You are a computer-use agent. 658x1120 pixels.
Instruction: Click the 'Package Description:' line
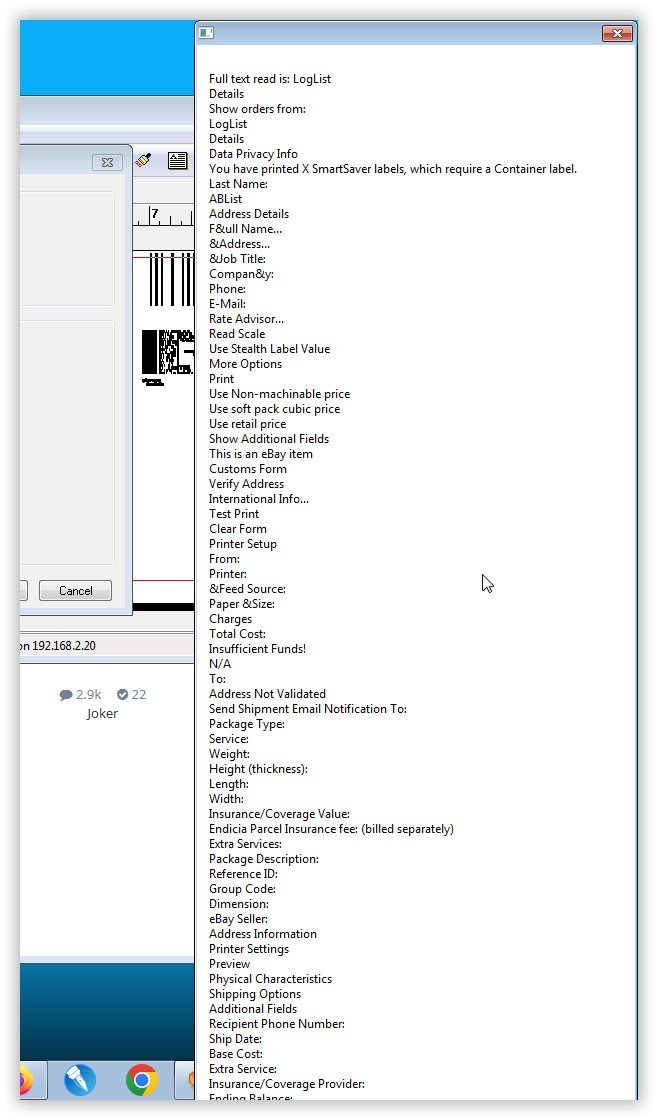(x=264, y=859)
